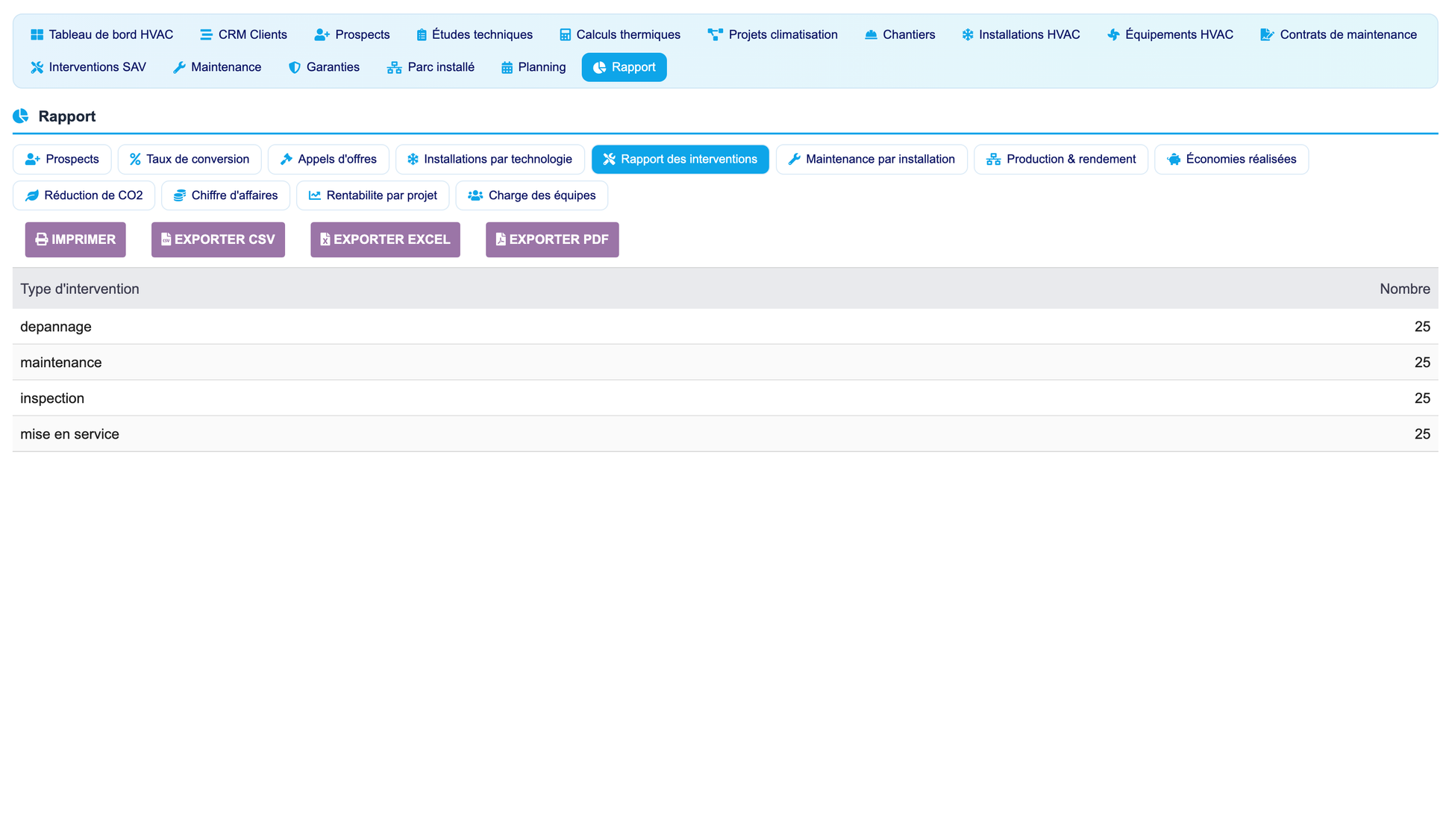Open Maintenance par installation report
This screenshot has width=1452, height=840.
click(x=871, y=160)
